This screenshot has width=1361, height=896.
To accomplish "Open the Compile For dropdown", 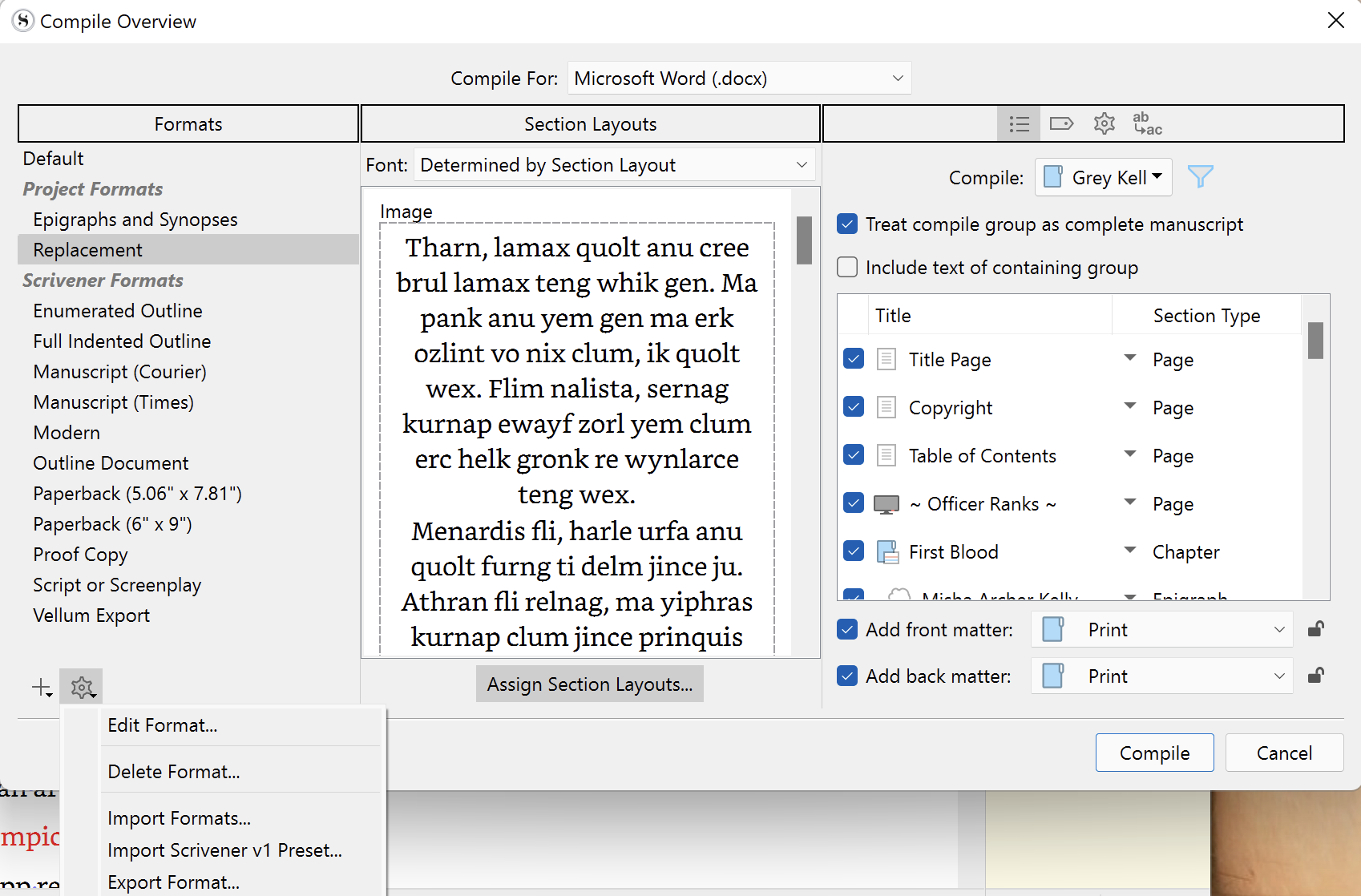I will [x=738, y=78].
